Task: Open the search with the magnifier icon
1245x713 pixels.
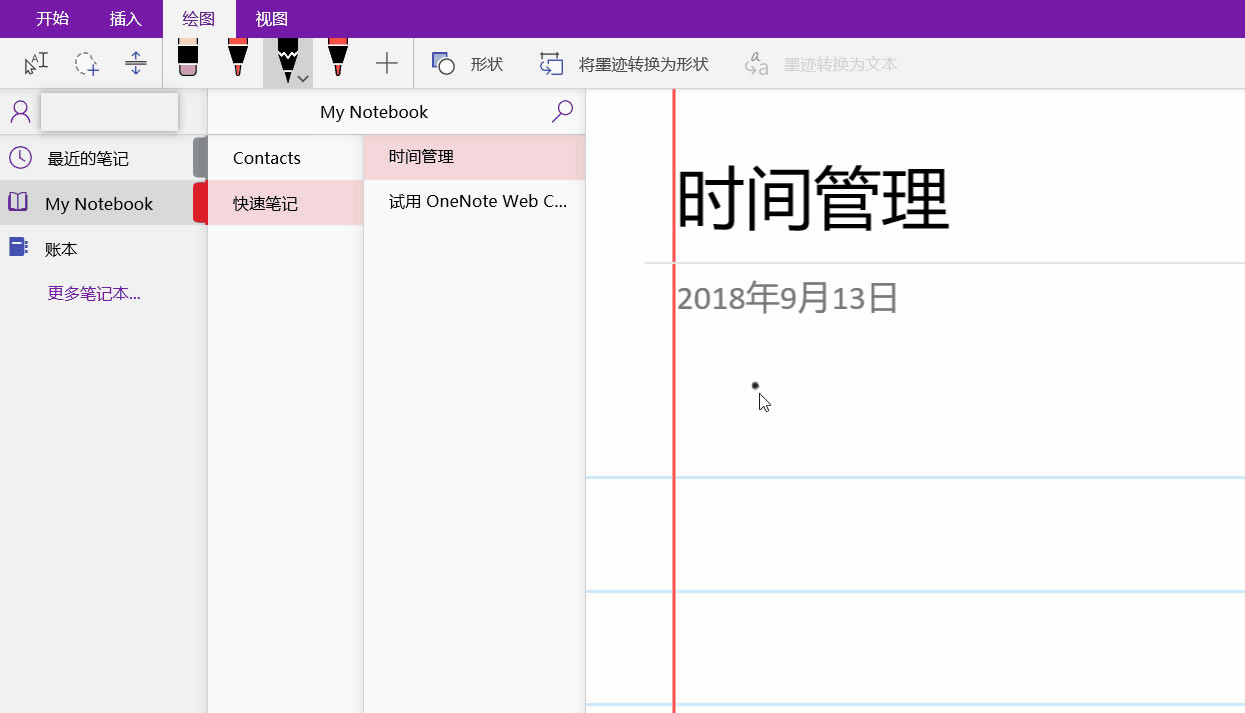Action: tap(562, 111)
